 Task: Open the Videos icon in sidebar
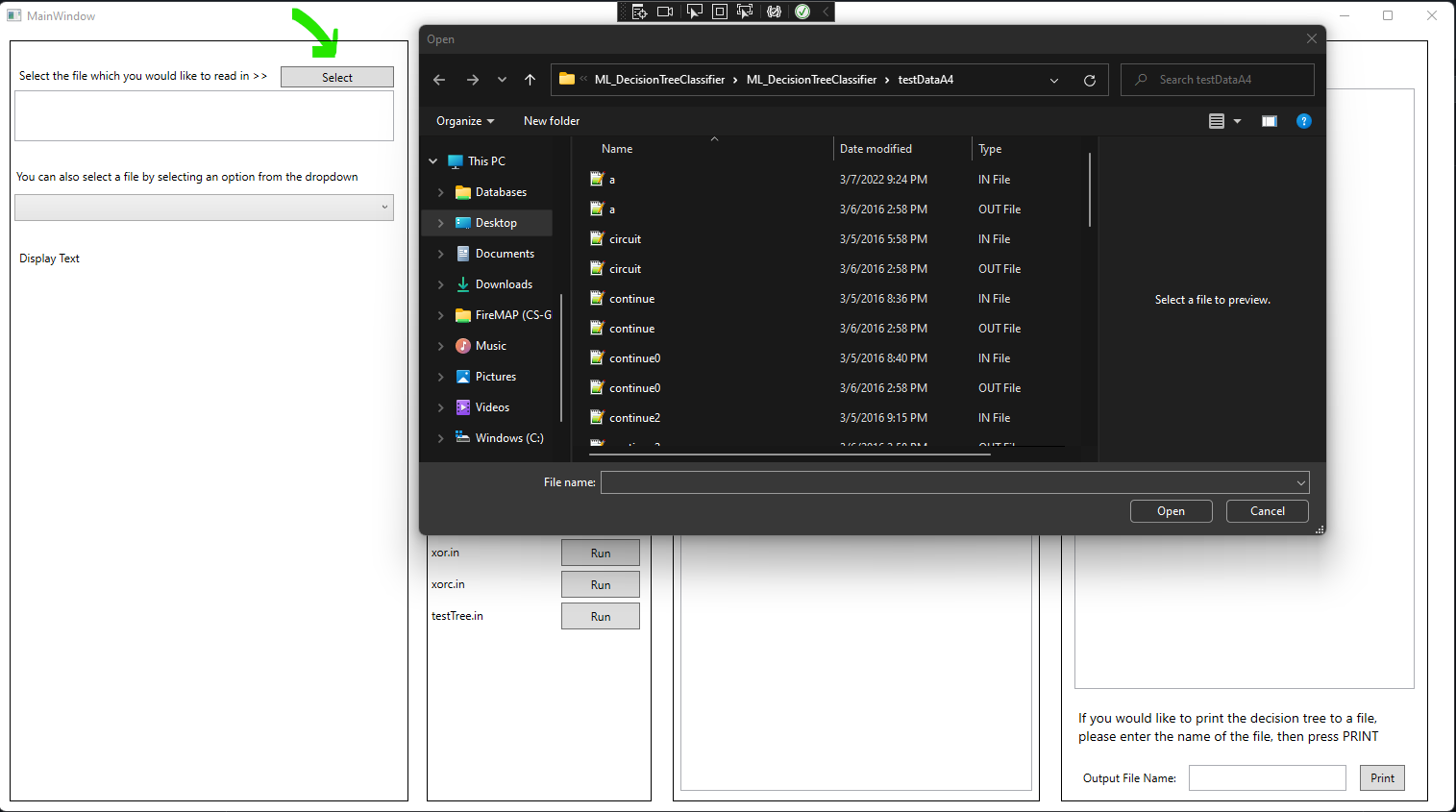coord(463,407)
